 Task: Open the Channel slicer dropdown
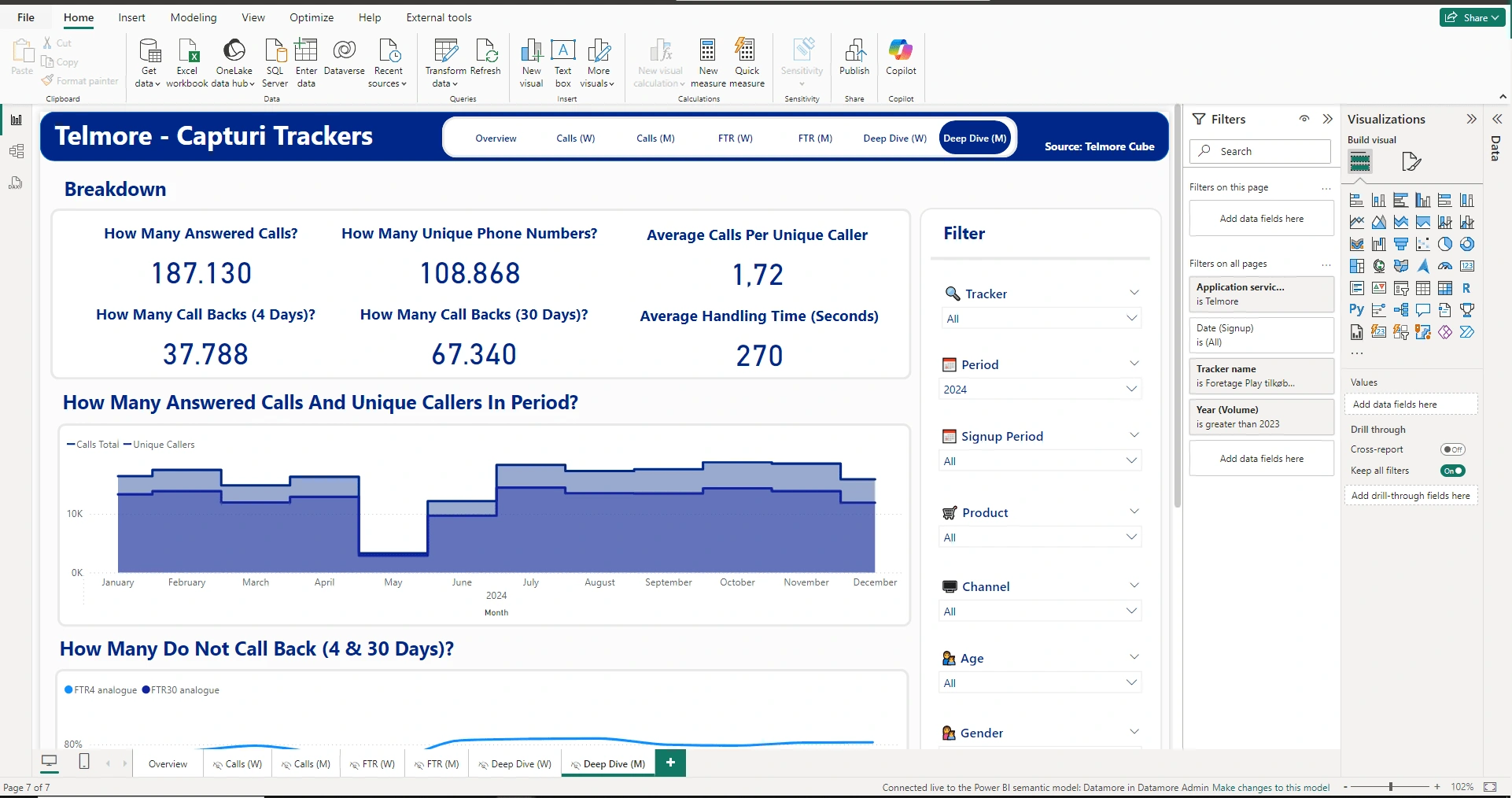click(x=1040, y=611)
